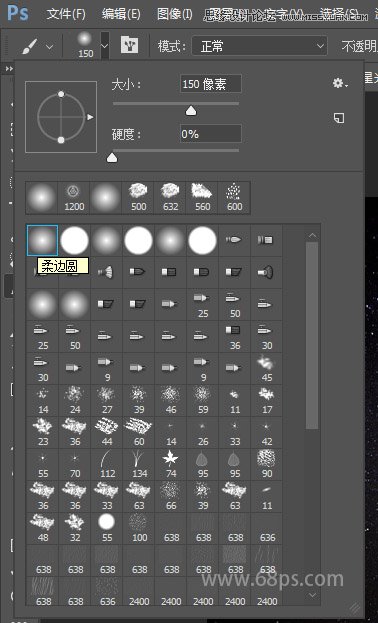378x623 pixels.
Task: Click the brush list scroll up arrow
Action: [x=312, y=236]
